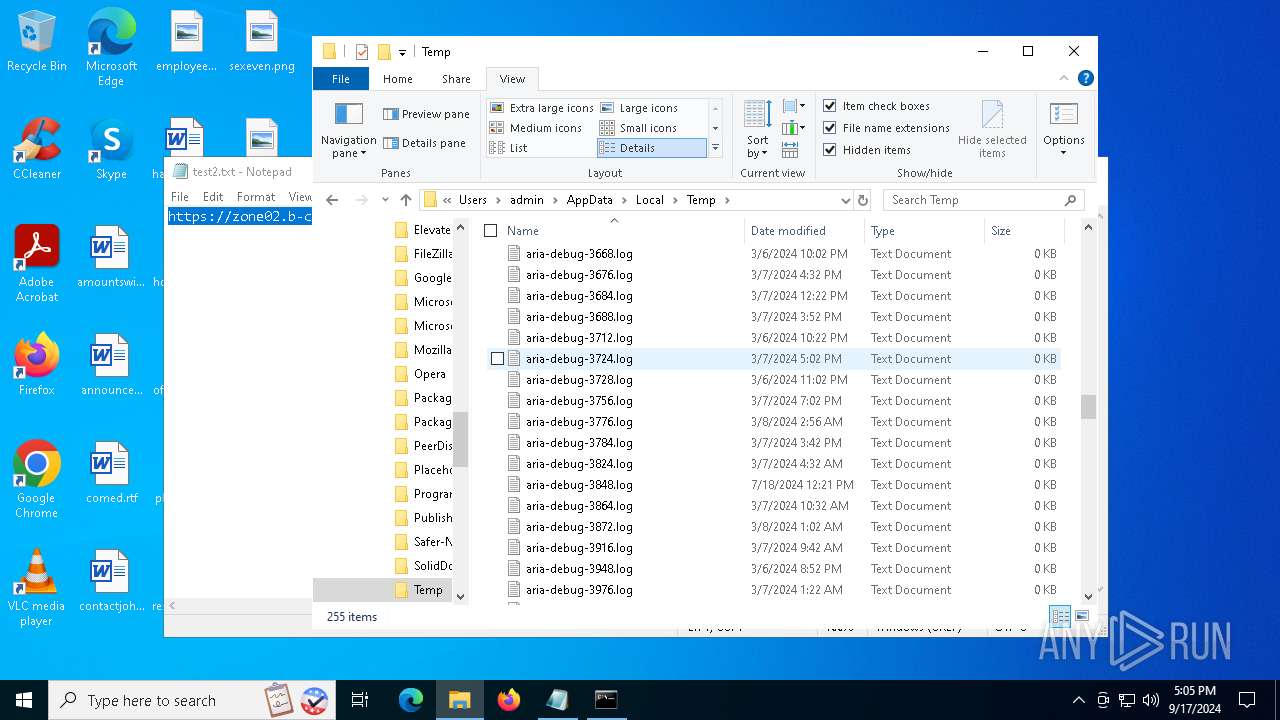Select file aria-debug-3668.log

pyautogui.click(x=579, y=254)
